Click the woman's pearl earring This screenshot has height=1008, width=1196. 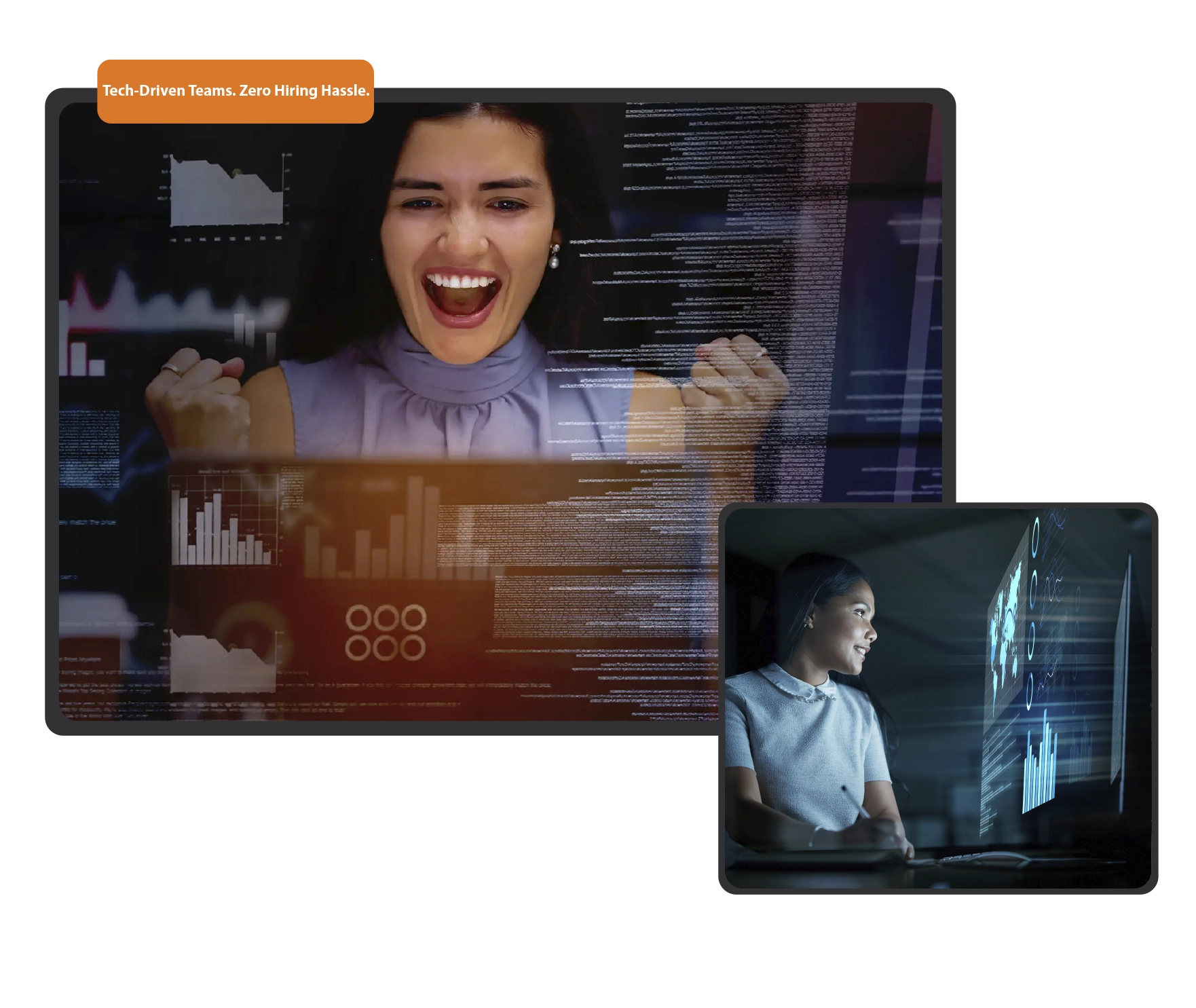[555, 257]
